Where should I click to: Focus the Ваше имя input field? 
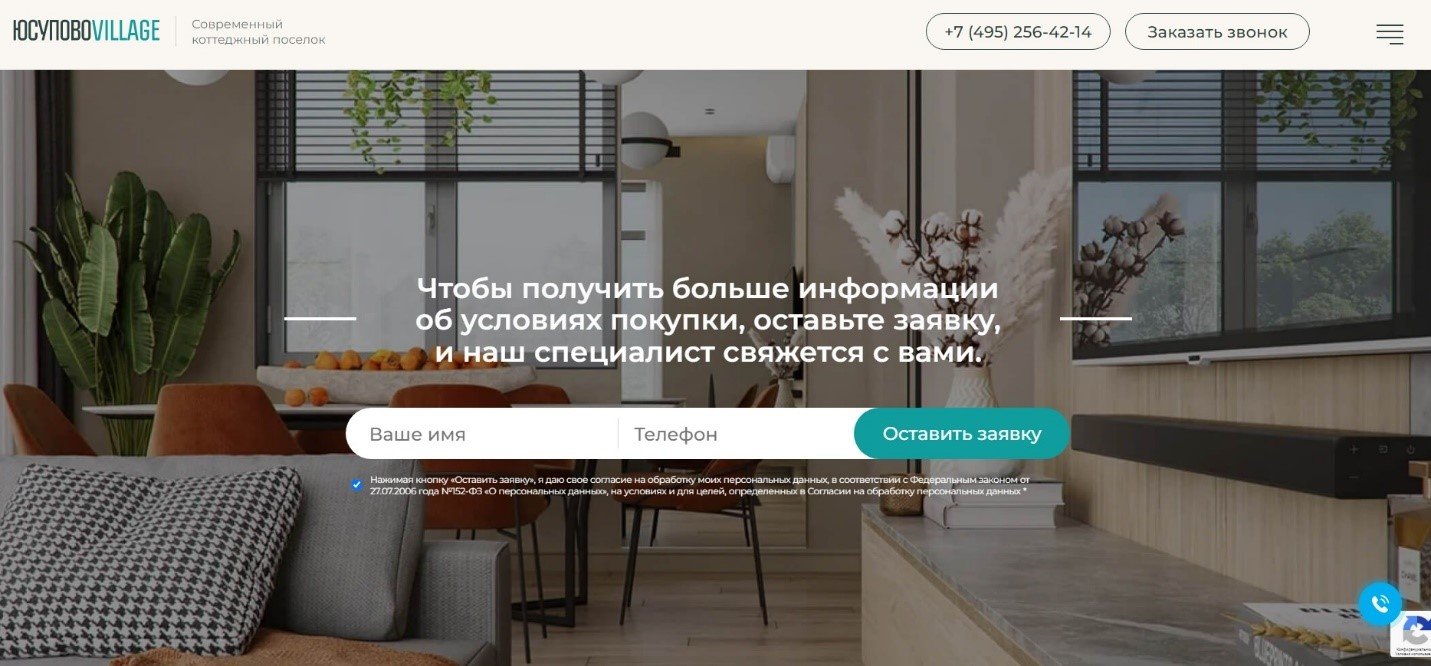[482, 434]
